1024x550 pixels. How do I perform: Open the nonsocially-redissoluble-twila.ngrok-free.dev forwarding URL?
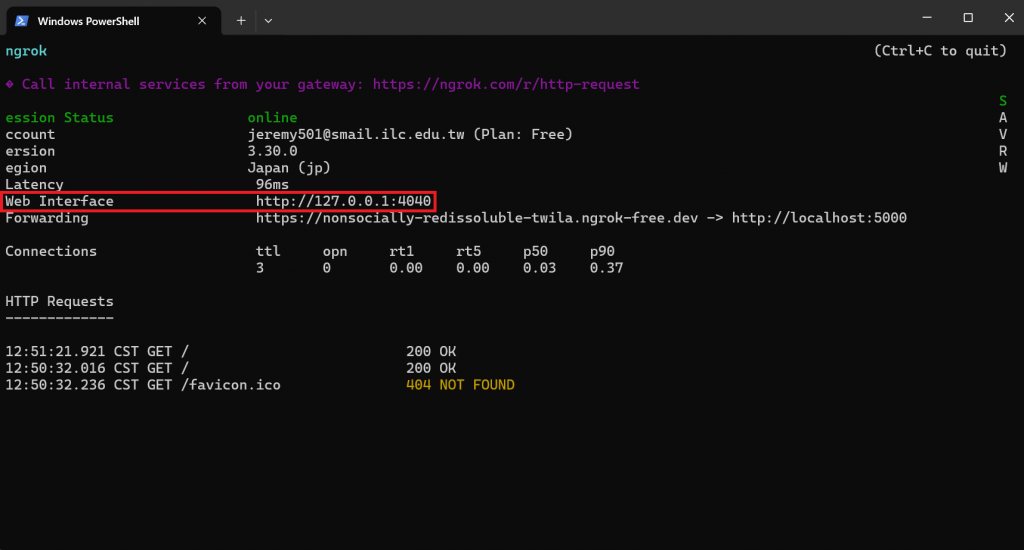(477, 218)
